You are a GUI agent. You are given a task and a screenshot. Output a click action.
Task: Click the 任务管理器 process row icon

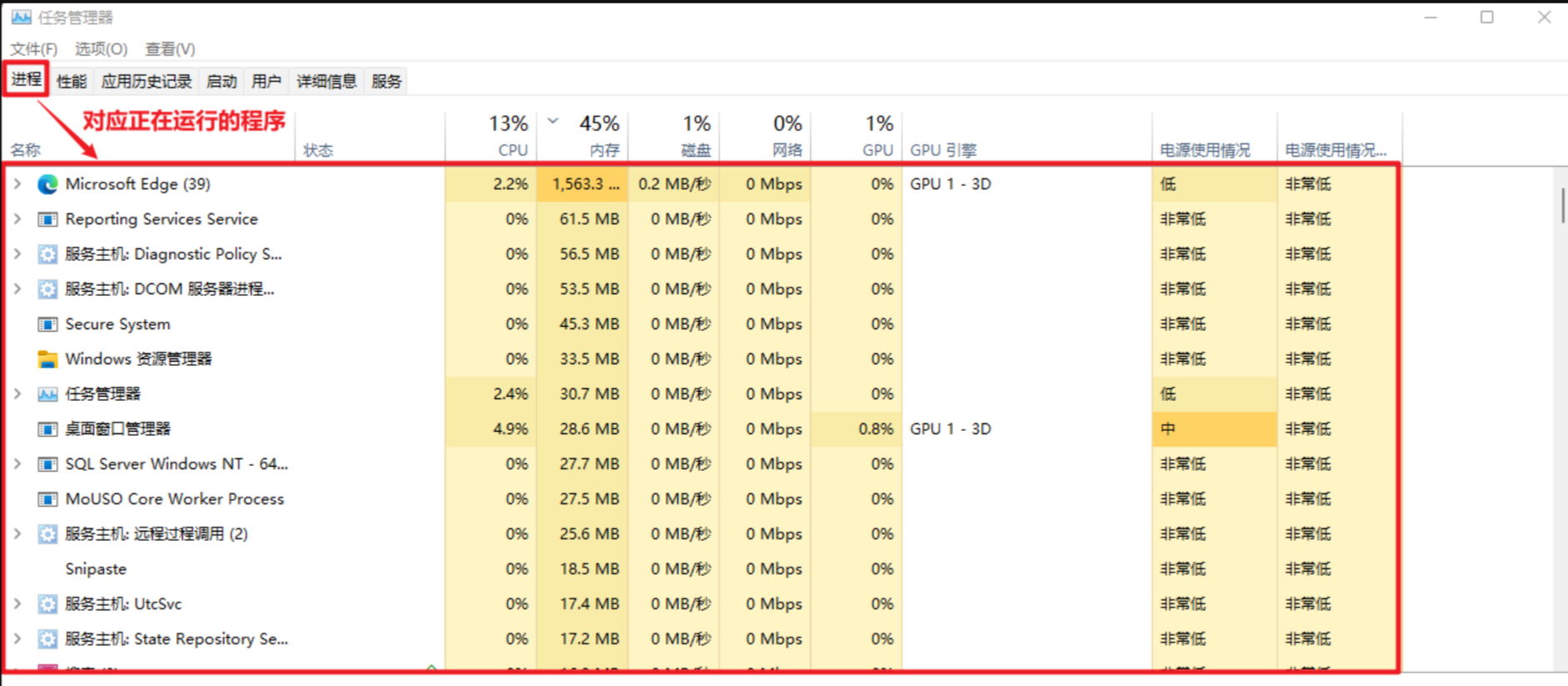click(x=48, y=394)
